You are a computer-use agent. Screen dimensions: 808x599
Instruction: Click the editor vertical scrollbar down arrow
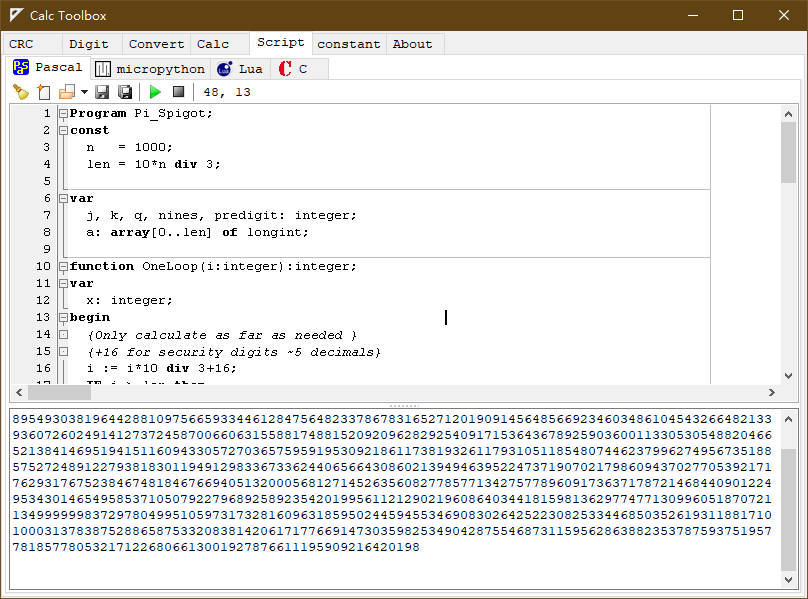click(788, 375)
